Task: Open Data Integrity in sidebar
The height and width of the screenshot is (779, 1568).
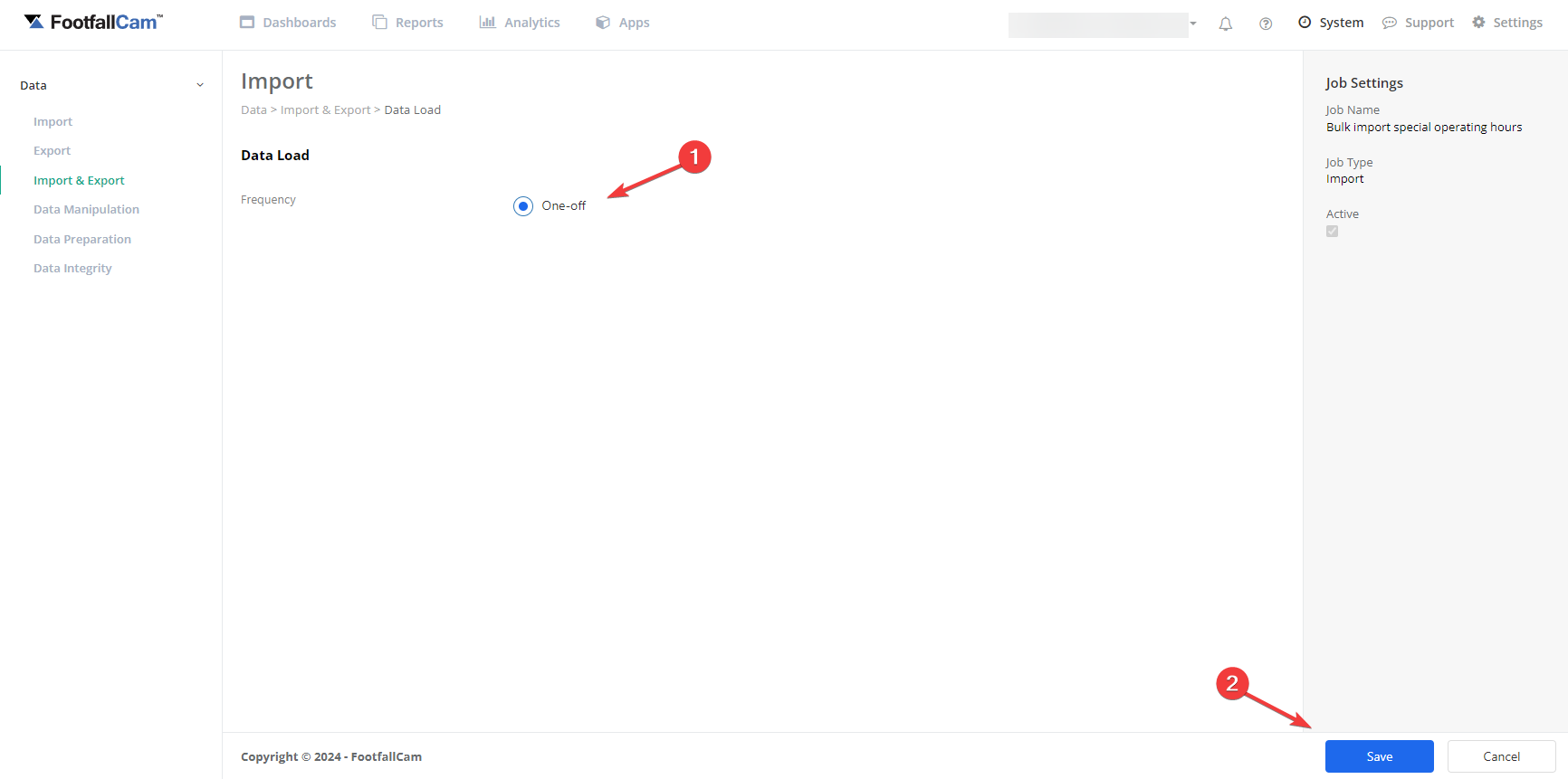Action: coord(72,268)
